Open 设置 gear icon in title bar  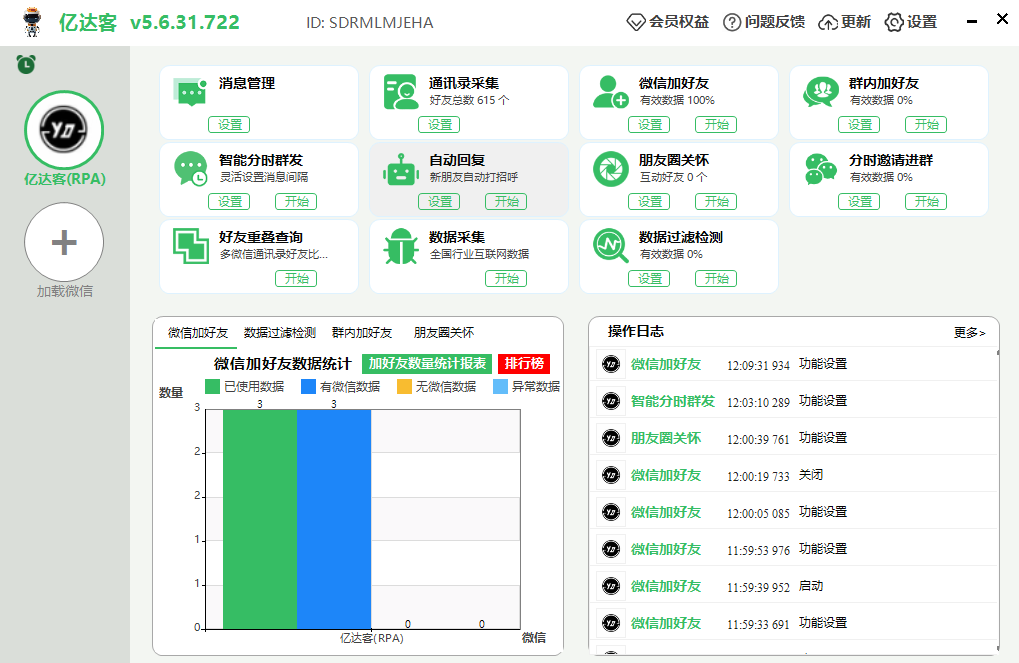coord(894,22)
